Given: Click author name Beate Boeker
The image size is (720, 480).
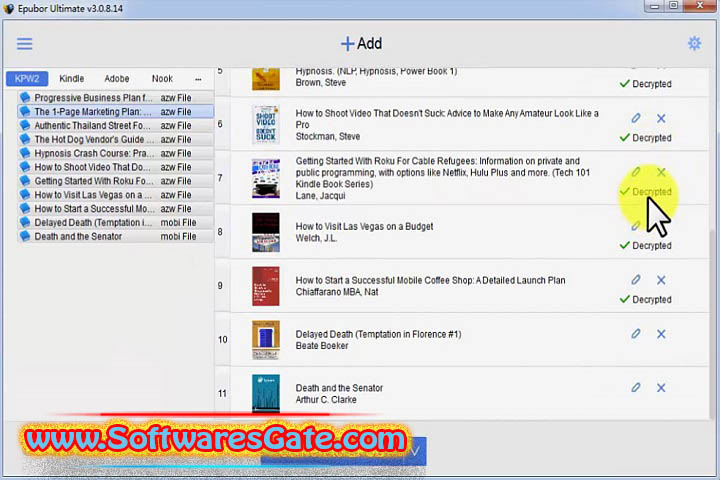Looking at the screenshot, I should pos(322,345).
